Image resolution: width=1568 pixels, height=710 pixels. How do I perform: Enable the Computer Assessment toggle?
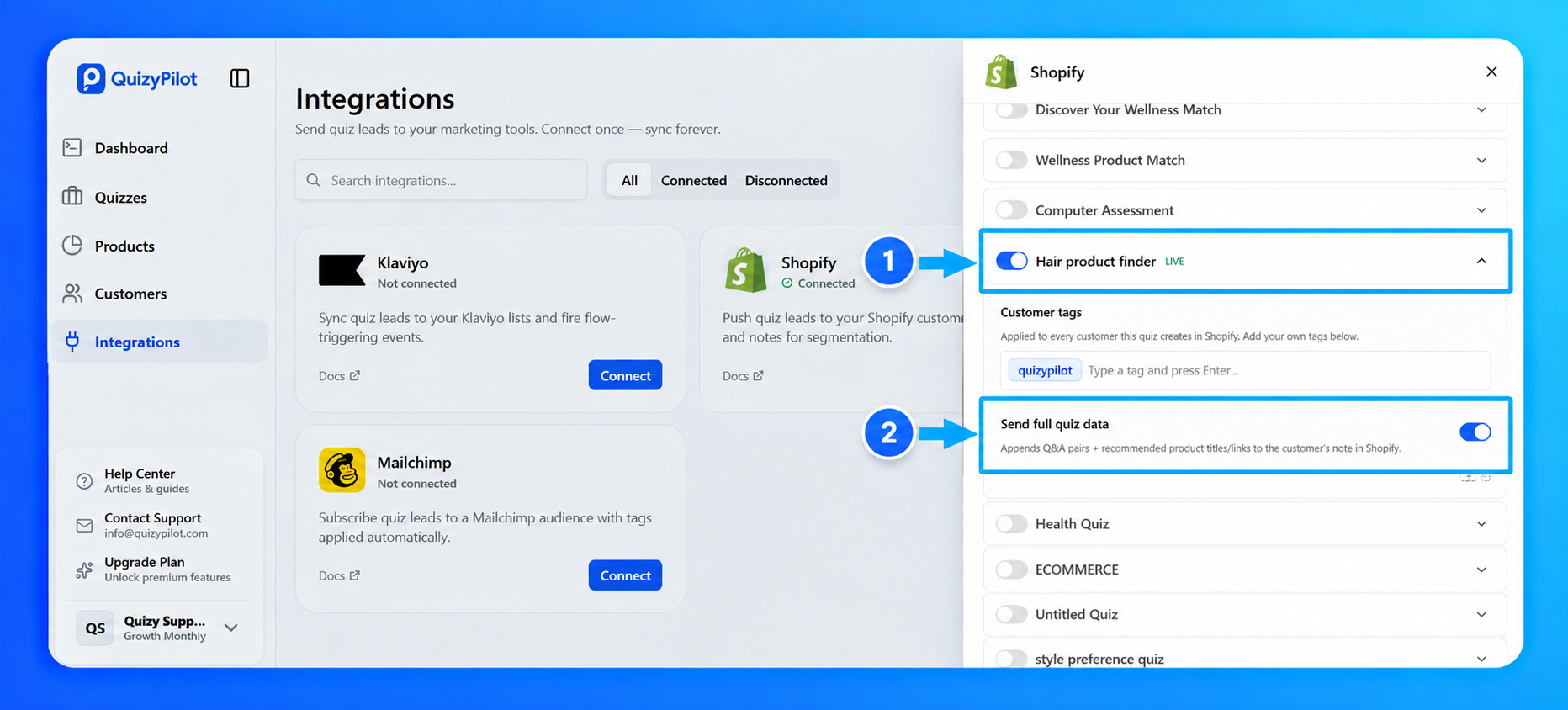coord(1012,209)
